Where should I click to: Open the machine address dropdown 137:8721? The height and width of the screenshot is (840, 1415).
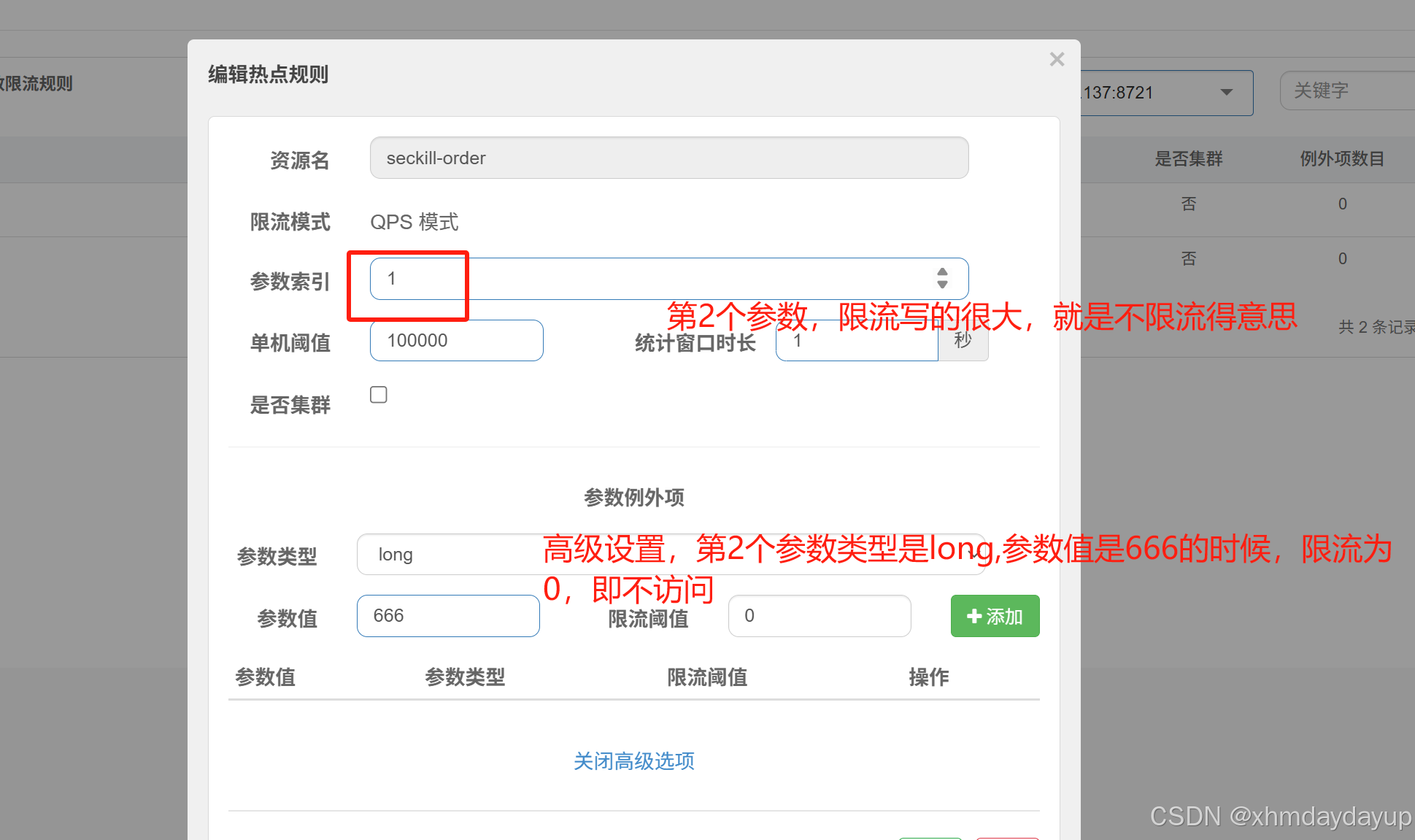pos(1166,93)
